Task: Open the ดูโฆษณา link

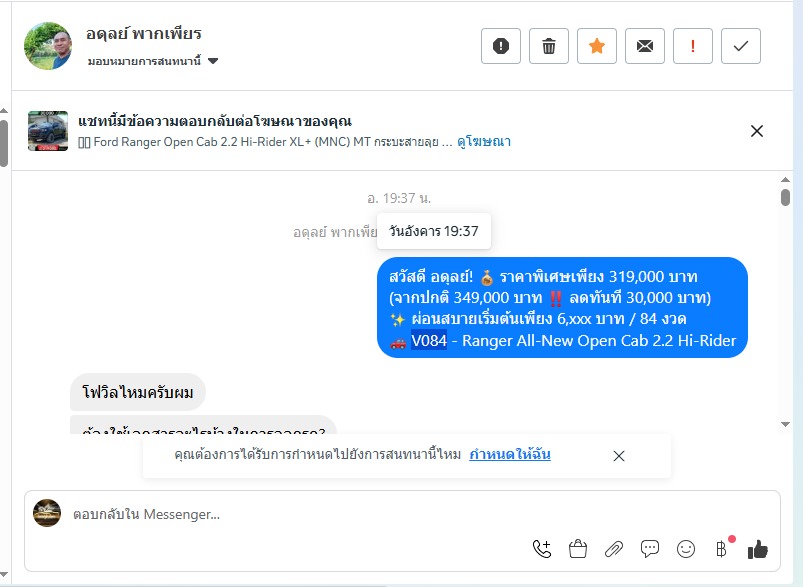Action: (x=483, y=141)
